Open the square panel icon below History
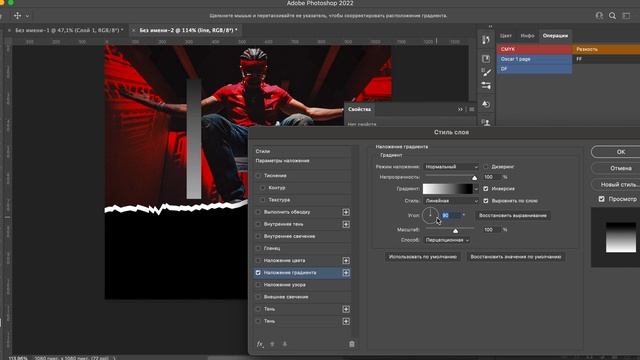The image size is (640, 360). pos(486,59)
